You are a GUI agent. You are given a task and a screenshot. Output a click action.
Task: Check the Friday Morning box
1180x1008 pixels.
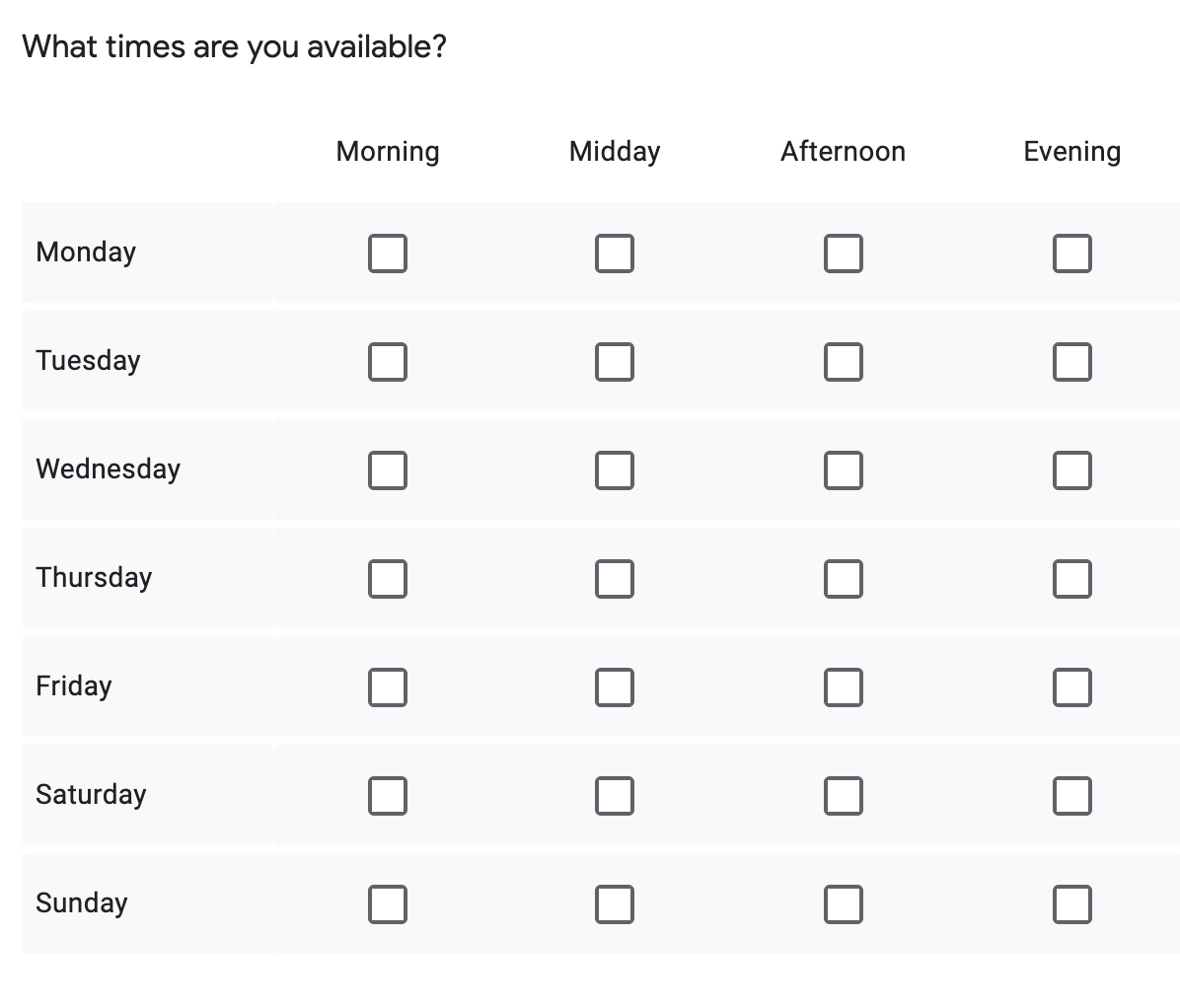click(388, 687)
